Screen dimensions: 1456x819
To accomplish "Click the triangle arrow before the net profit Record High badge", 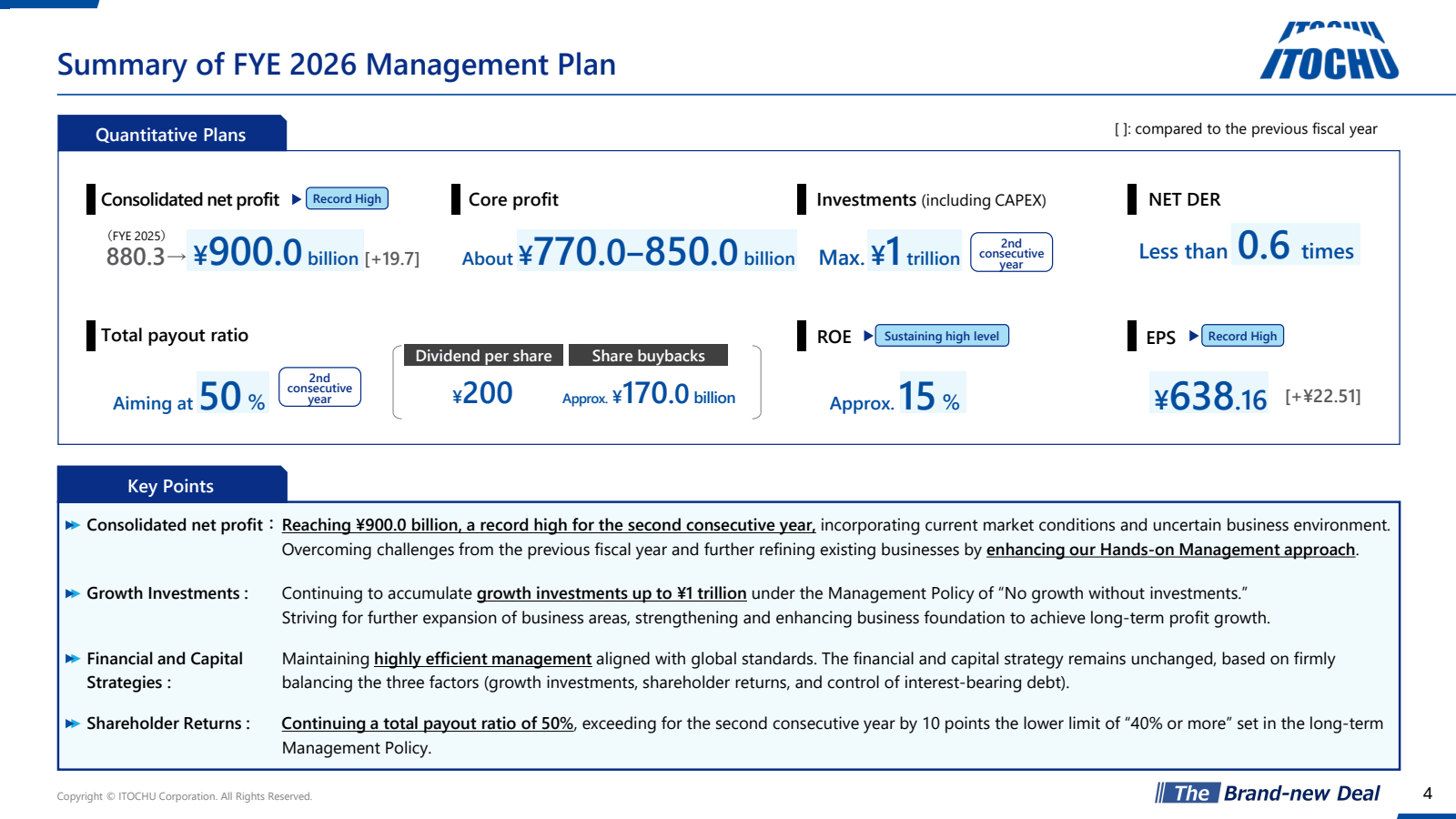I will [x=297, y=199].
